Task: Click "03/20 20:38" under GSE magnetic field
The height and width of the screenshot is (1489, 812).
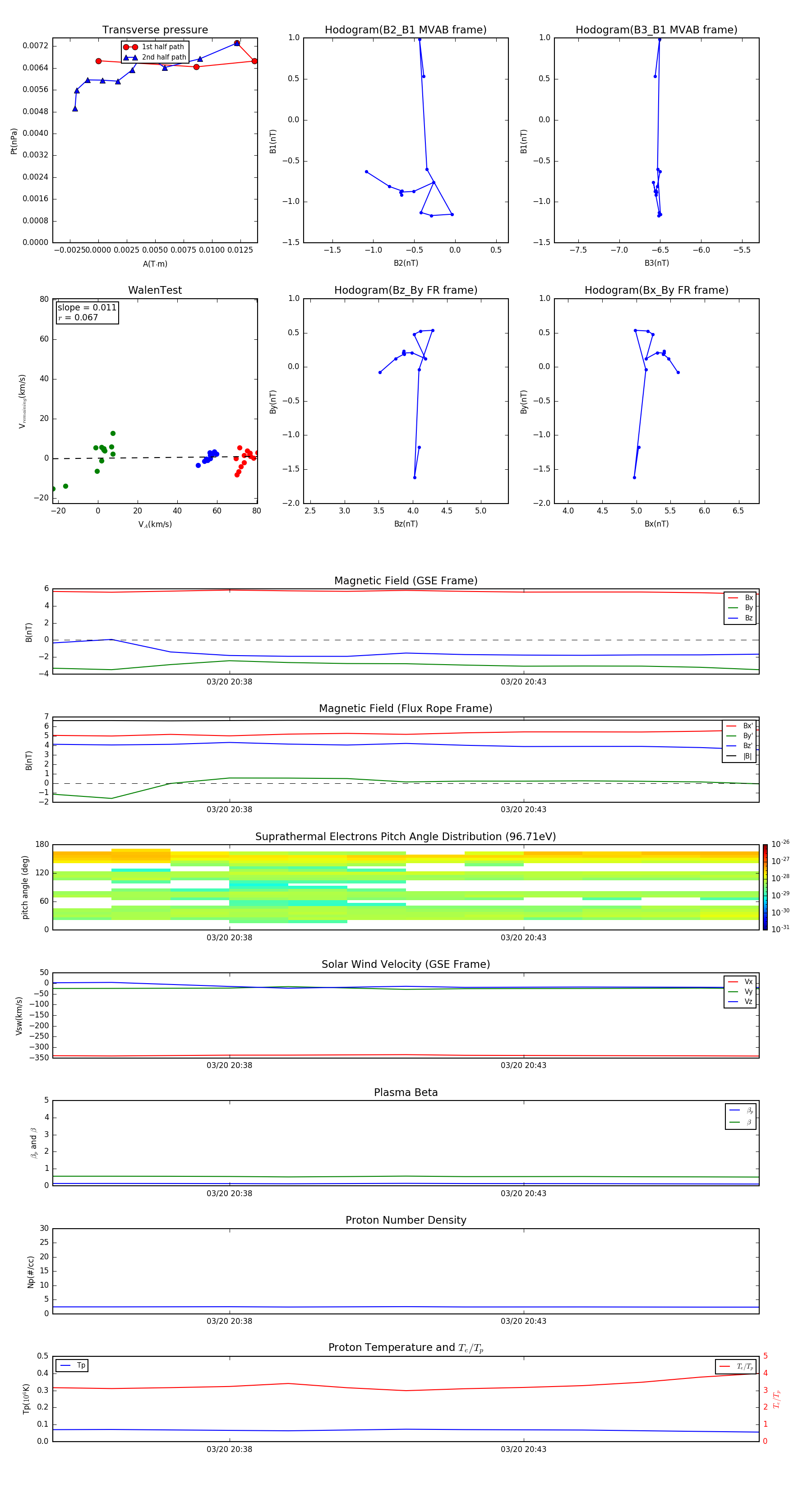Action: point(230,682)
